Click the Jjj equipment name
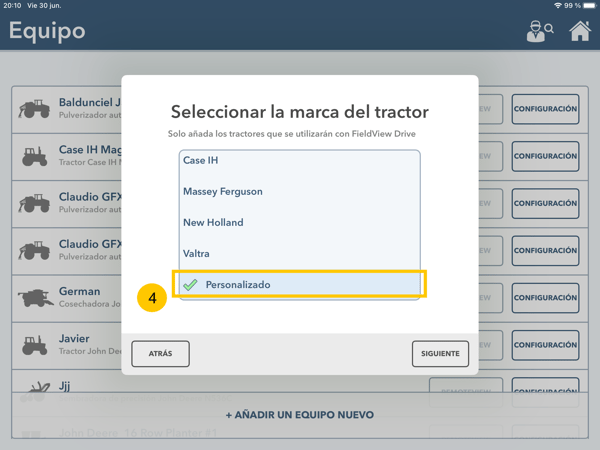The height and width of the screenshot is (450, 600). point(64,386)
